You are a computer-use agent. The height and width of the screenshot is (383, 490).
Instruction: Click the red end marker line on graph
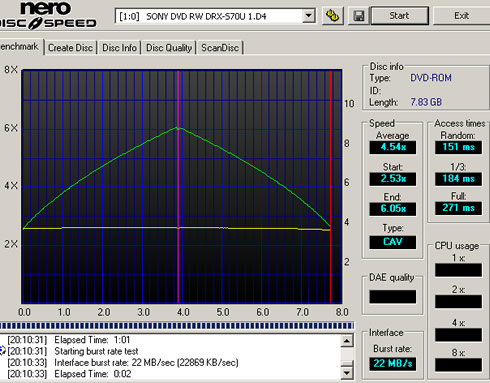tap(330, 187)
